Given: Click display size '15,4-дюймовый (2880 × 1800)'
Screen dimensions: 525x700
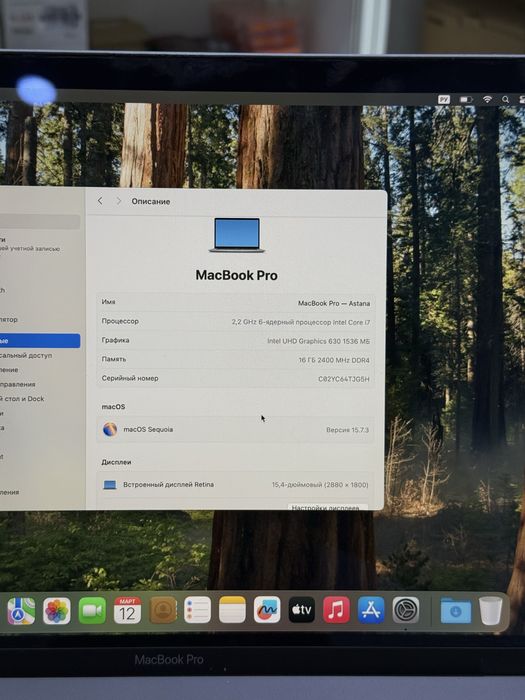Looking at the screenshot, I should [x=320, y=485].
